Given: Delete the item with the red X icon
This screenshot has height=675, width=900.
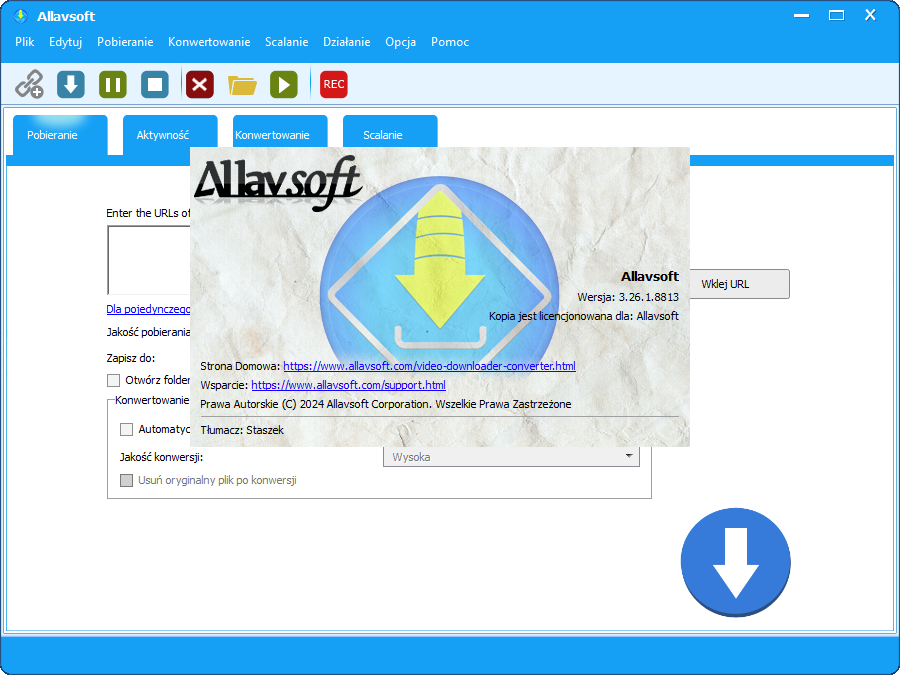Looking at the screenshot, I should [x=200, y=84].
